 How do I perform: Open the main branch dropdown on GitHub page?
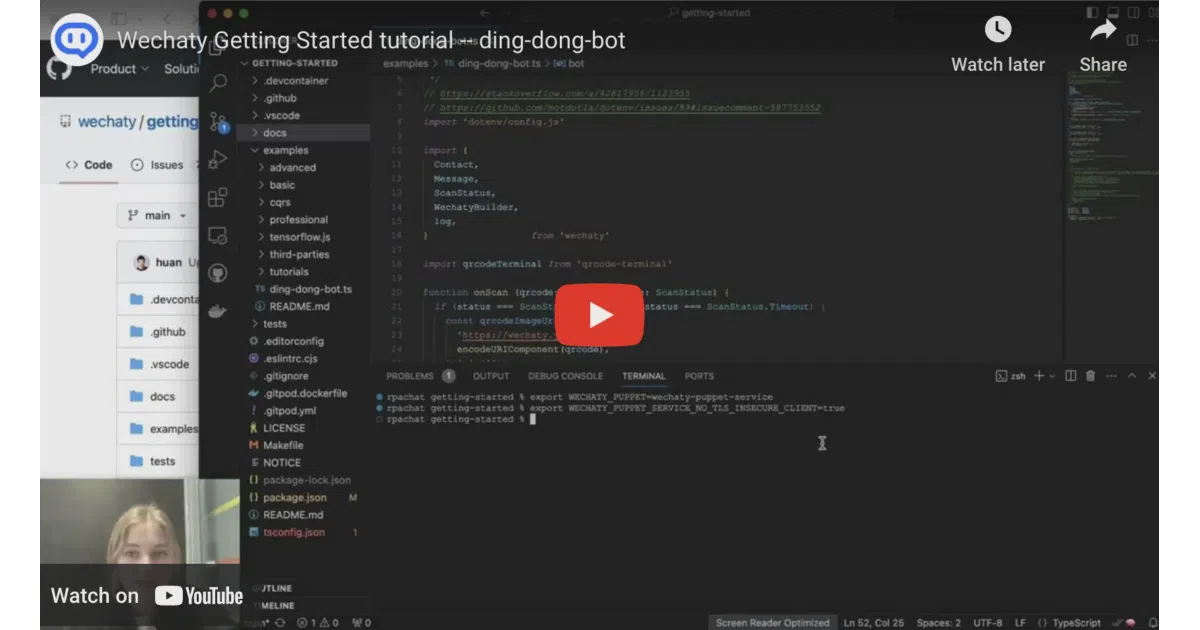click(x=157, y=215)
